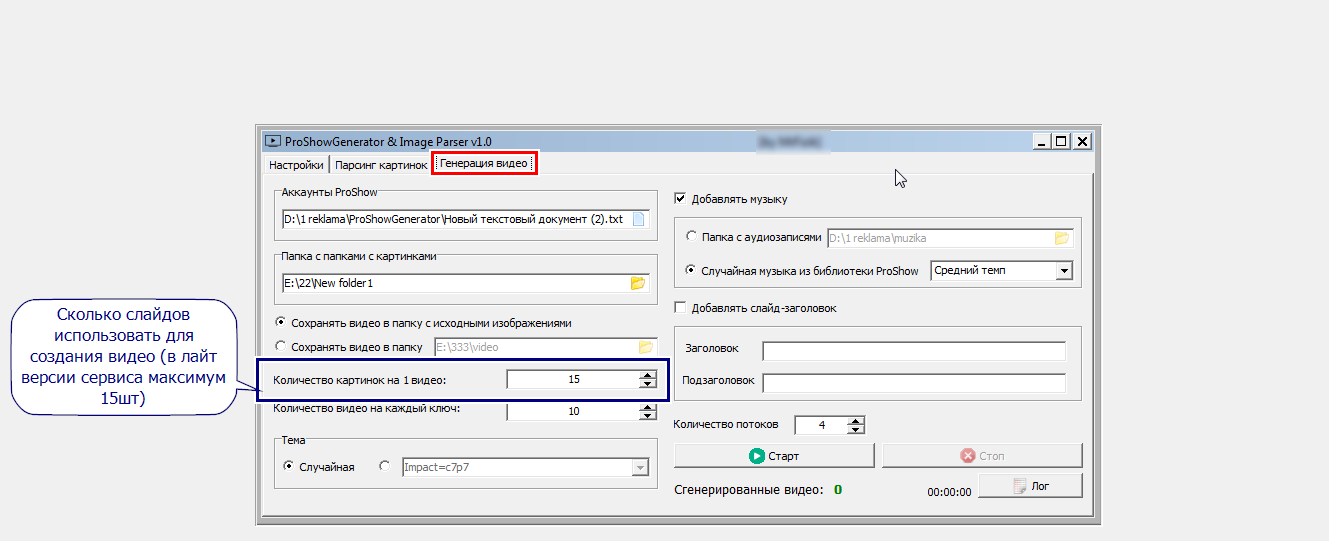The width and height of the screenshot is (1329, 541).
Task: Click the Подзаголовок text field
Action: (914, 384)
